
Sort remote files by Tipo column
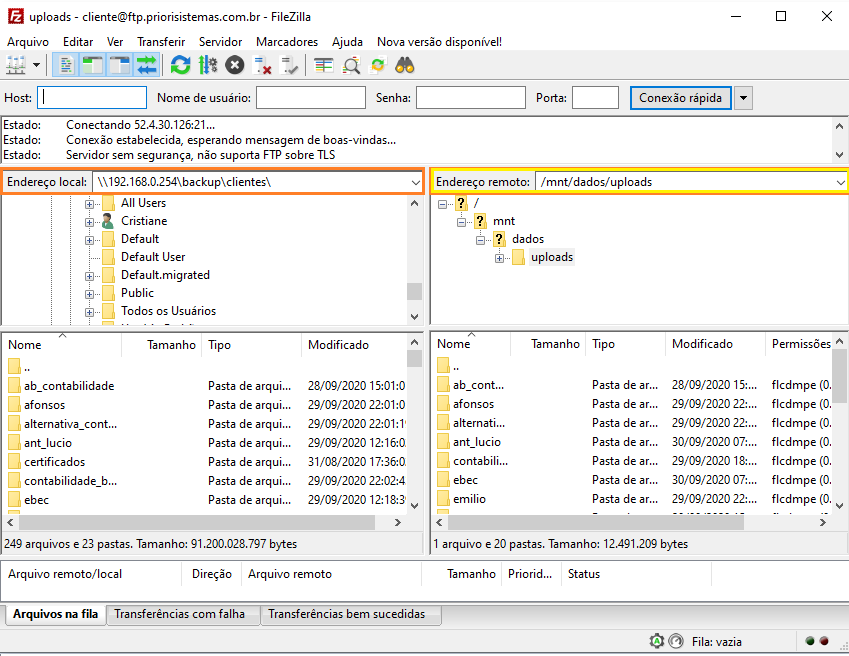point(625,344)
